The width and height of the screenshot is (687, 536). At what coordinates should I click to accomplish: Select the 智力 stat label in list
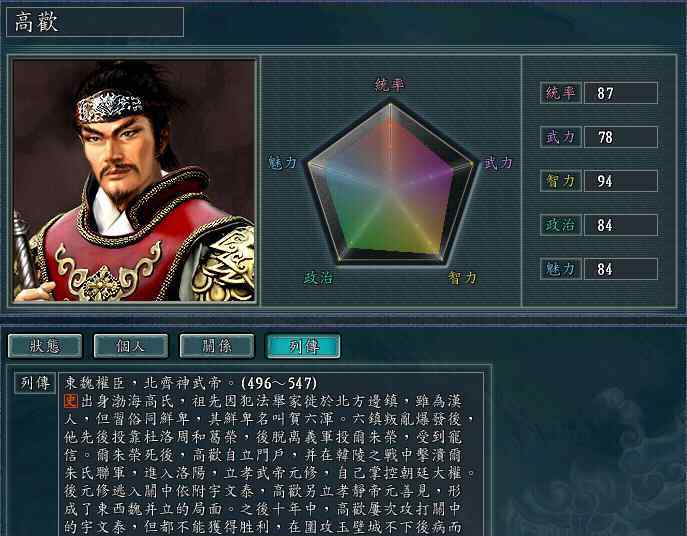click(x=561, y=181)
